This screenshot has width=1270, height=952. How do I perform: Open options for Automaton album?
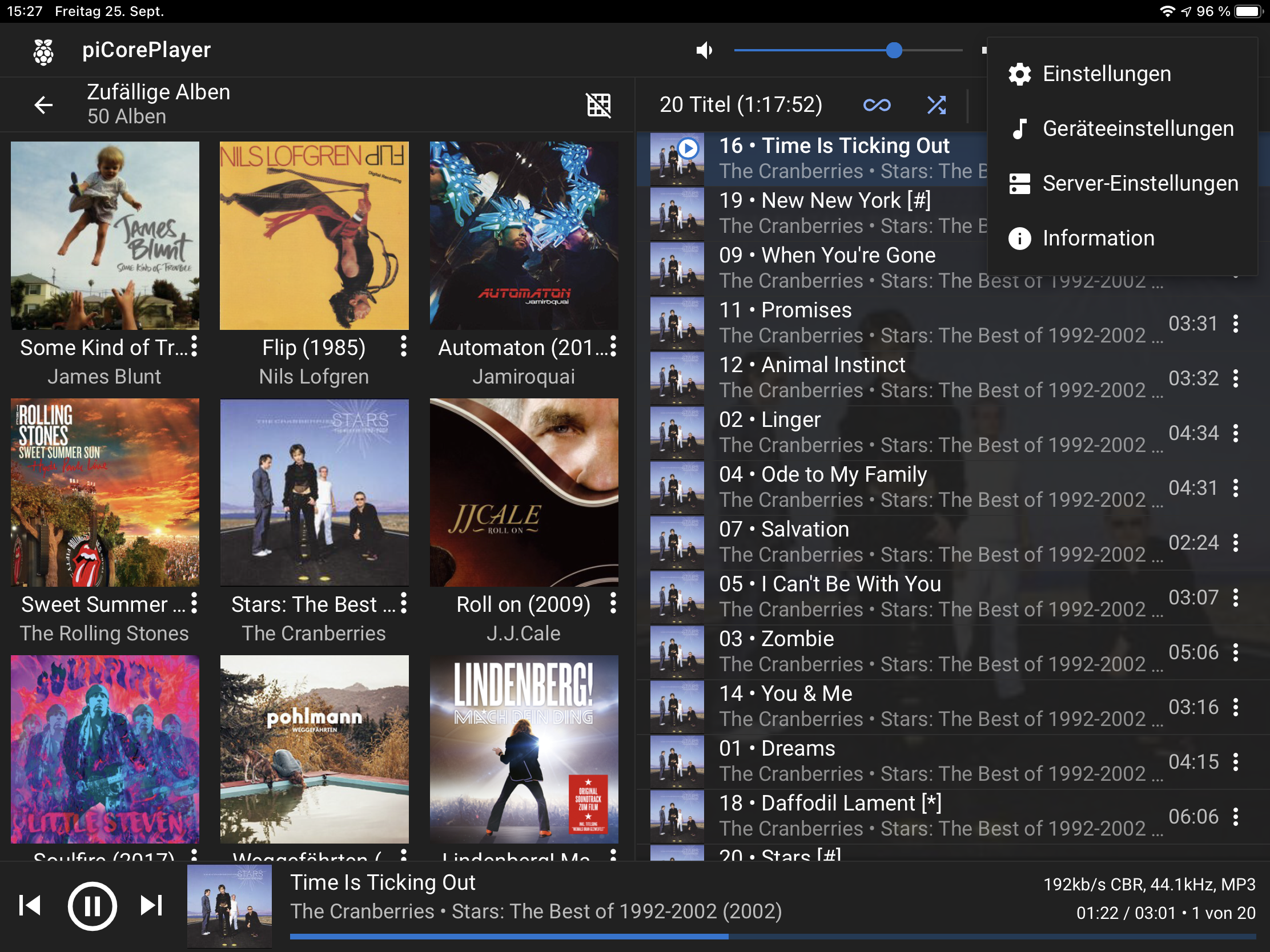(613, 346)
